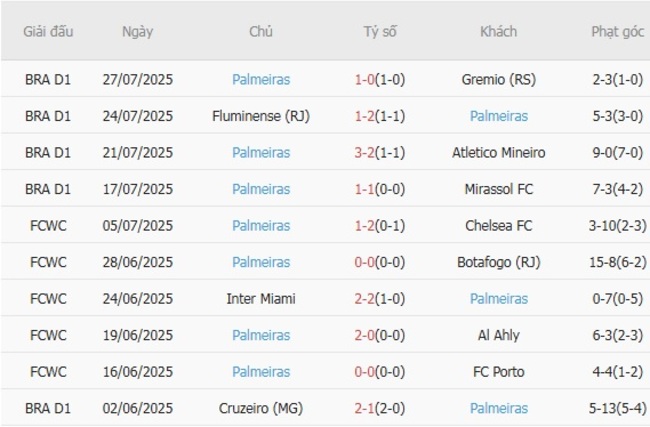
Task: Select the "Phạt góc" column header
Action: [616, 31]
